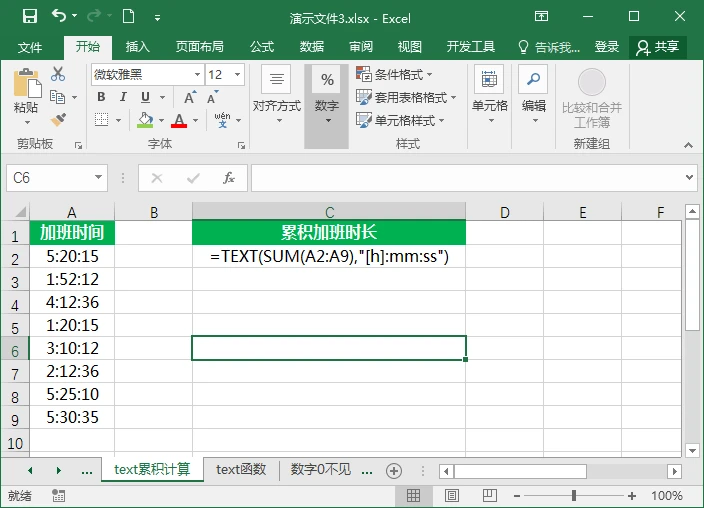704x508 pixels.
Task: Switch to the 数字0不见 sheet tab
Action: click(x=320, y=469)
